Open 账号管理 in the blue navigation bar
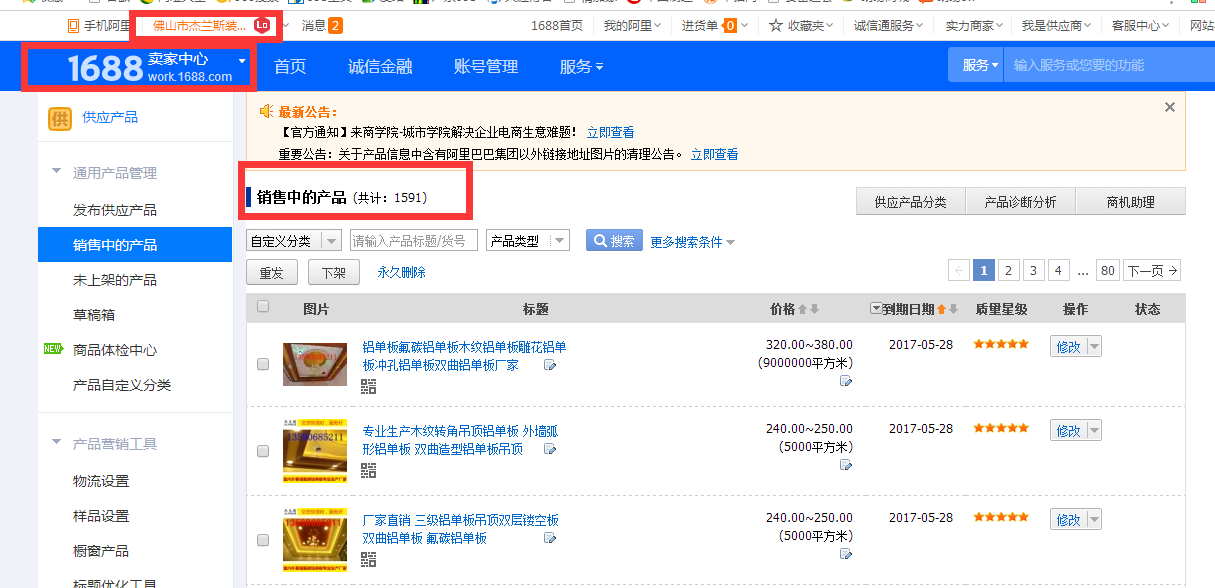Image resolution: width=1215 pixels, height=588 pixels. point(486,67)
